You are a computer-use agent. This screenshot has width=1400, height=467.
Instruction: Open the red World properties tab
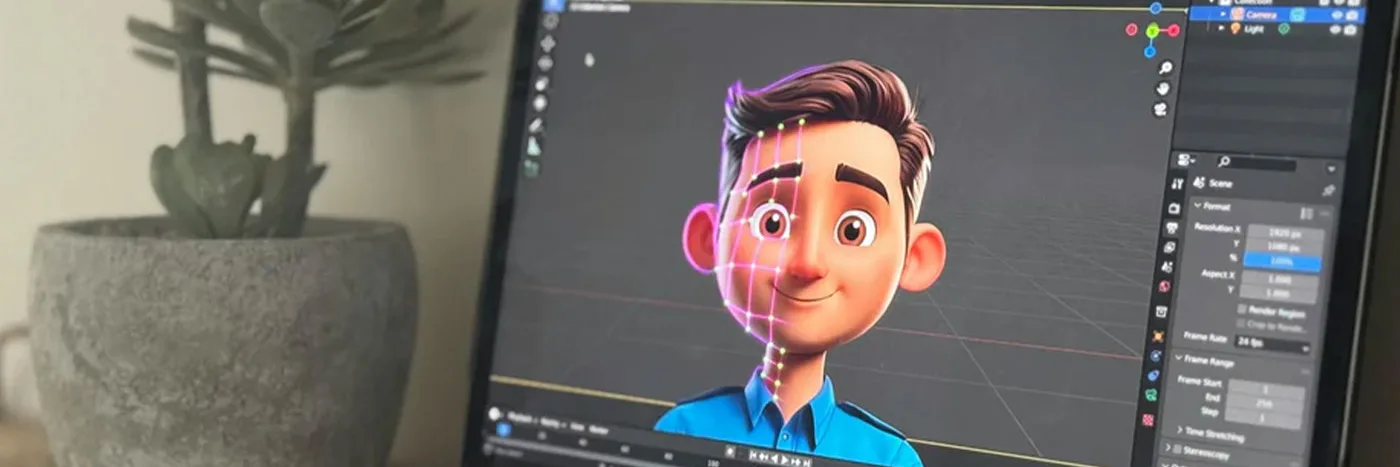click(1164, 286)
